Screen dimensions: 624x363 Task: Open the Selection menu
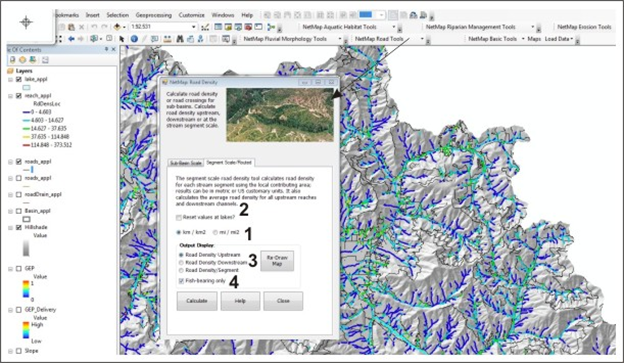[x=117, y=15]
